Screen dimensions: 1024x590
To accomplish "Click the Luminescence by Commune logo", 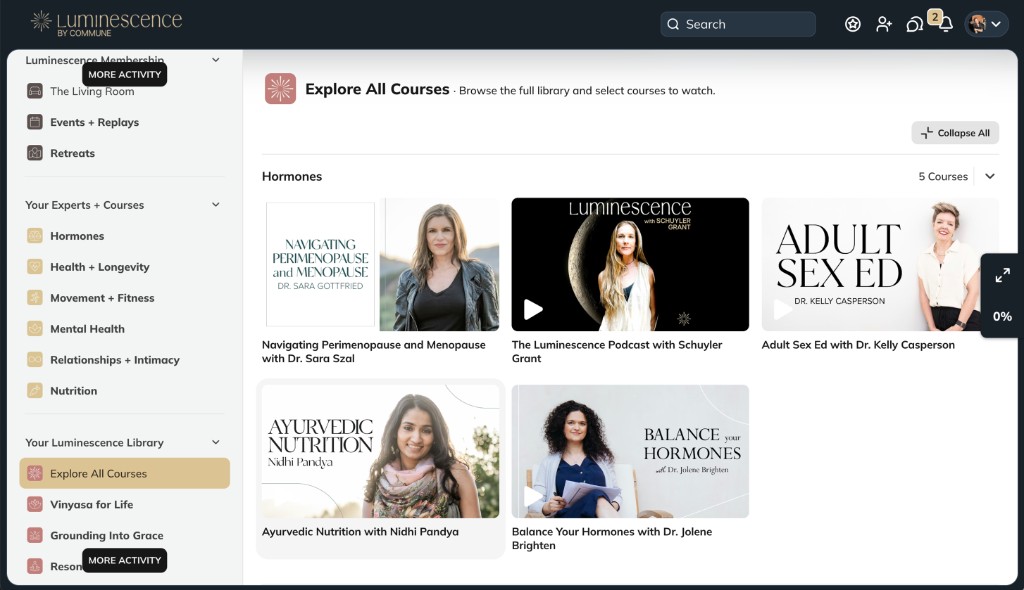I will coord(106,23).
